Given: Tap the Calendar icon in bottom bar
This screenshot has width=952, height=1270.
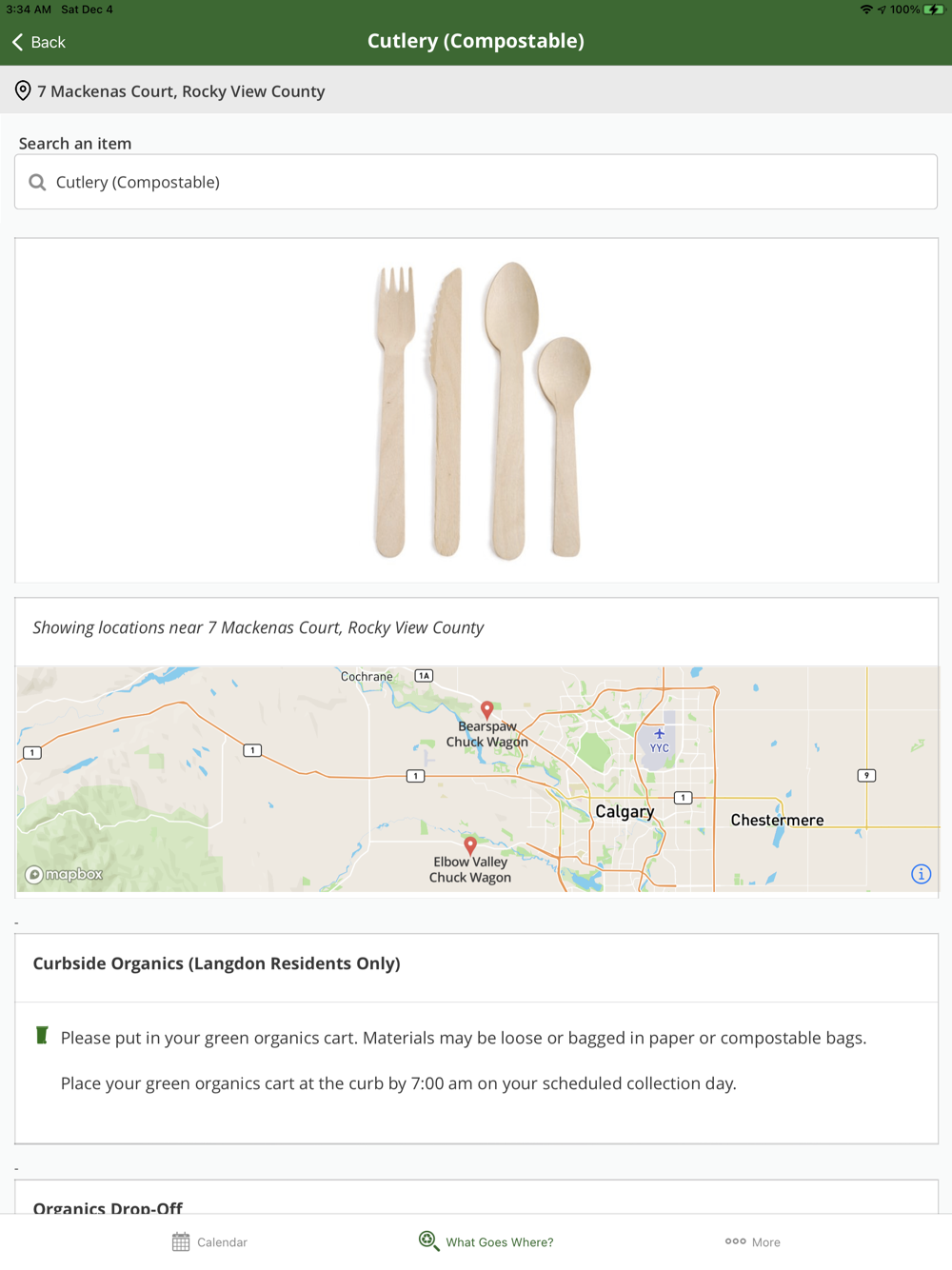Looking at the screenshot, I should (181, 1241).
